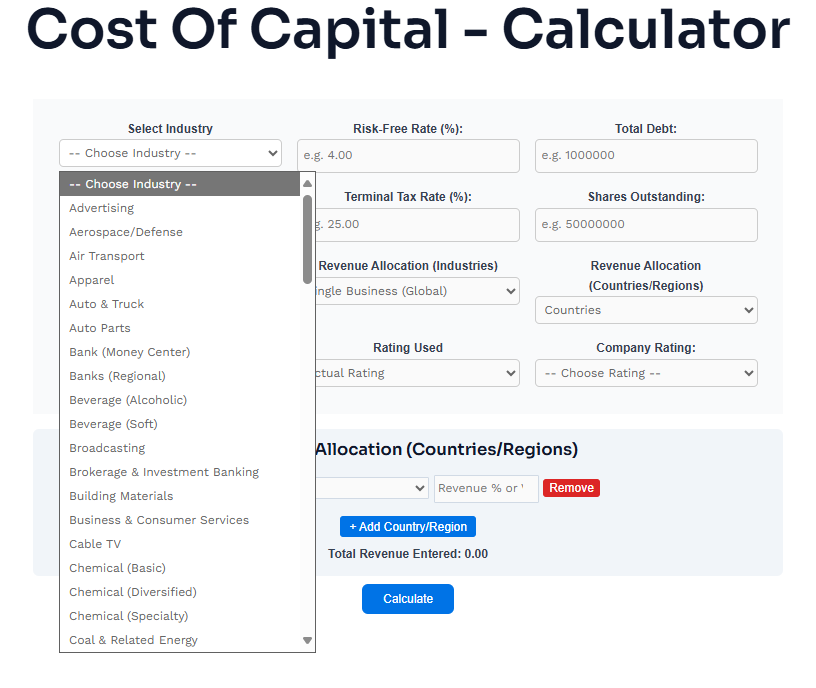
Task: Click the Risk-Free Rate input field
Action: click(408, 156)
